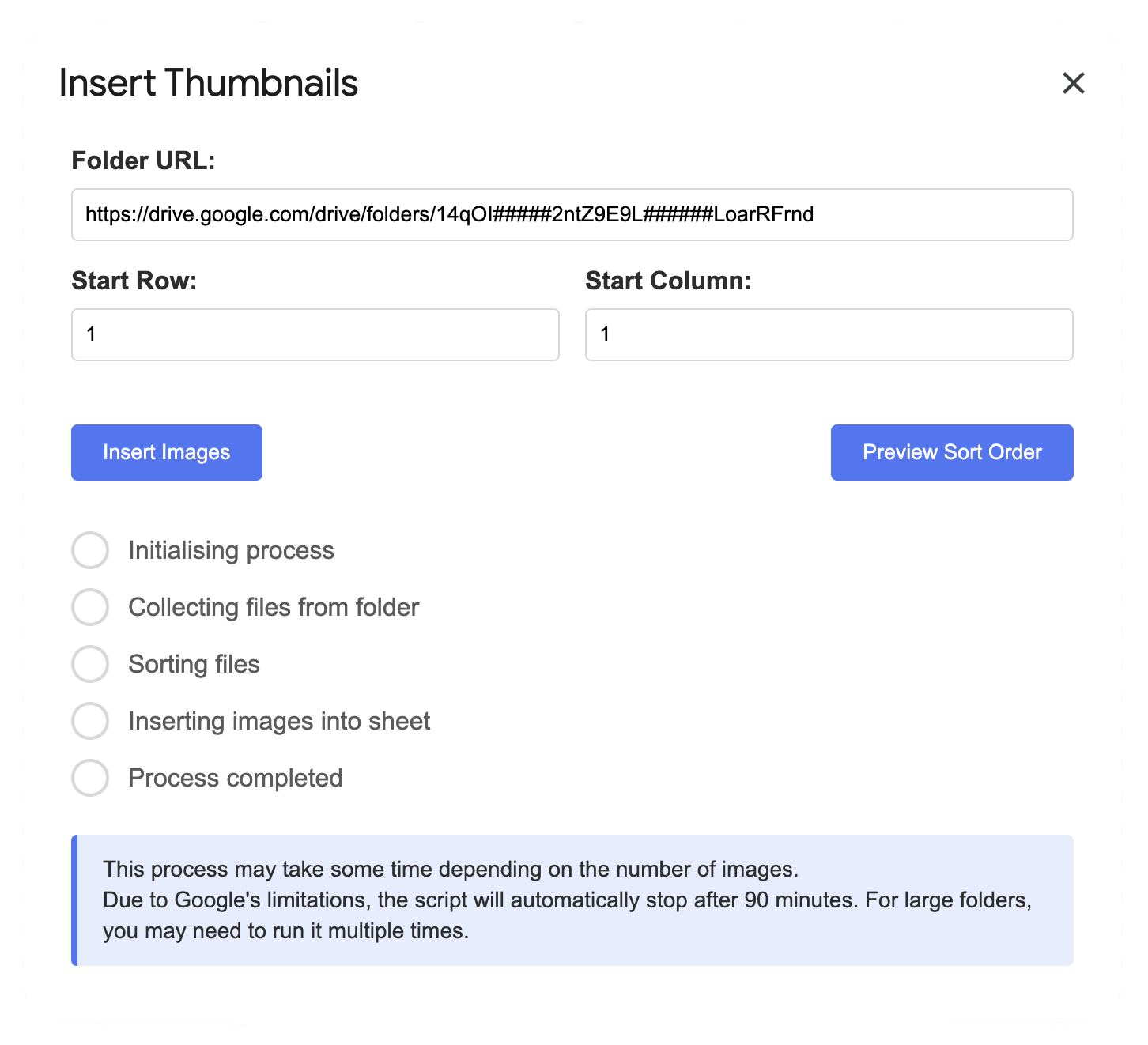Click the "Inserting images into sheet" step text
This screenshot has width=1148, height=1045.
[279, 721]
